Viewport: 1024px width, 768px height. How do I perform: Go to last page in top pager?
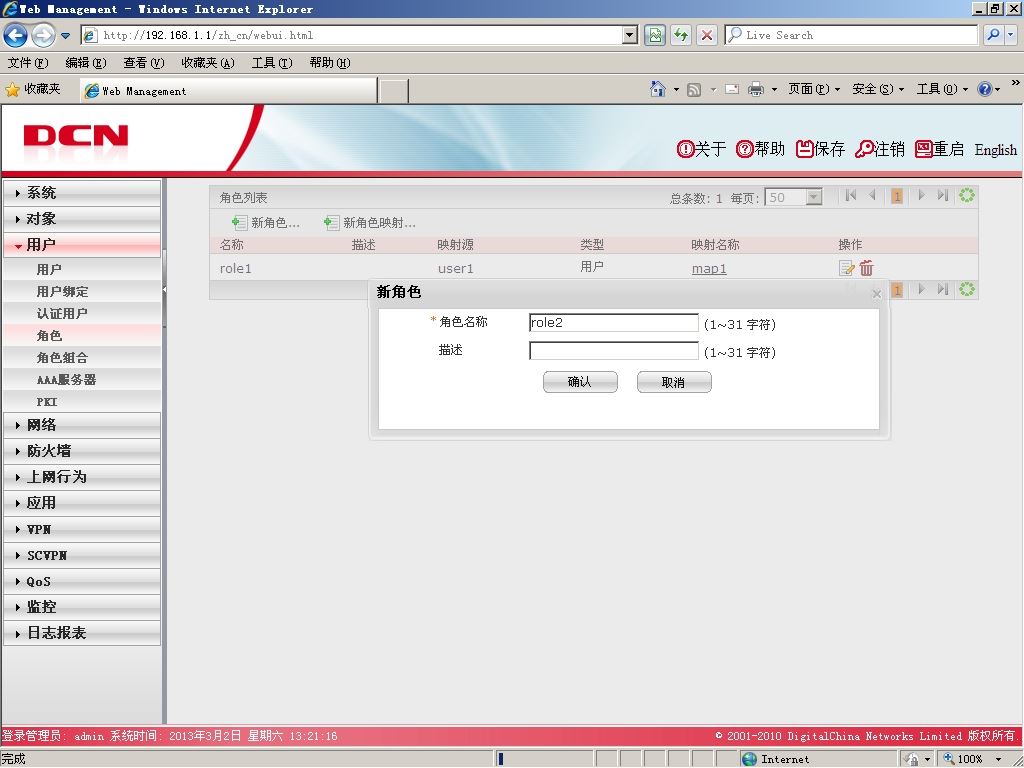point(942,195)
